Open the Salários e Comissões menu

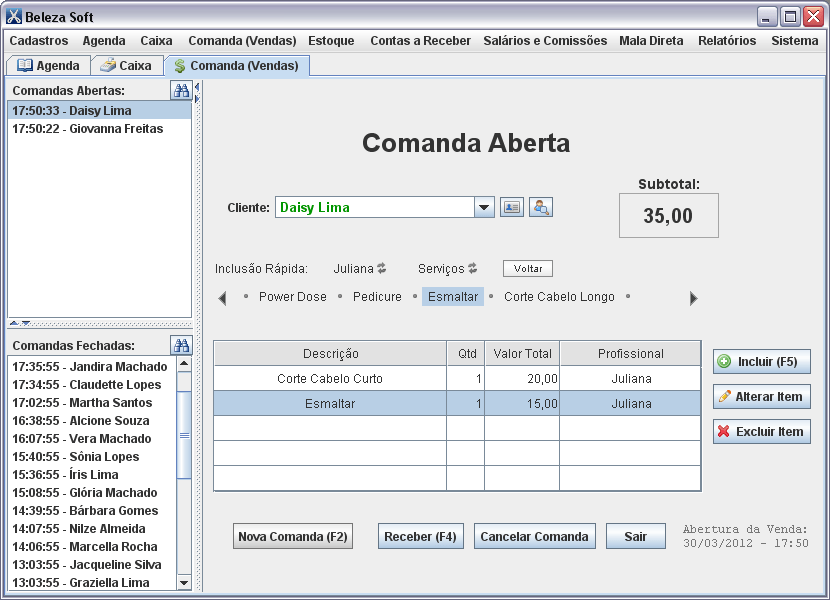[545, 41]
